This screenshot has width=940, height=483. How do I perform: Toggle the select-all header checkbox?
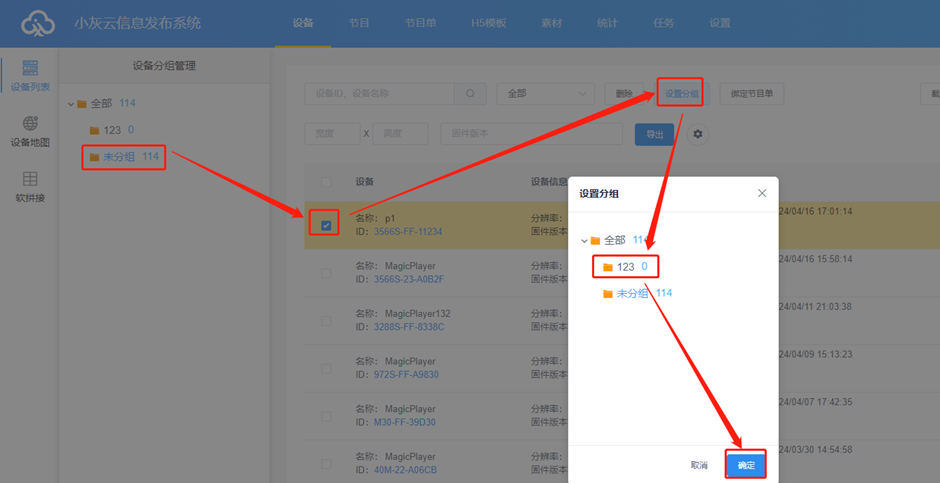click(x=326, y=182)
